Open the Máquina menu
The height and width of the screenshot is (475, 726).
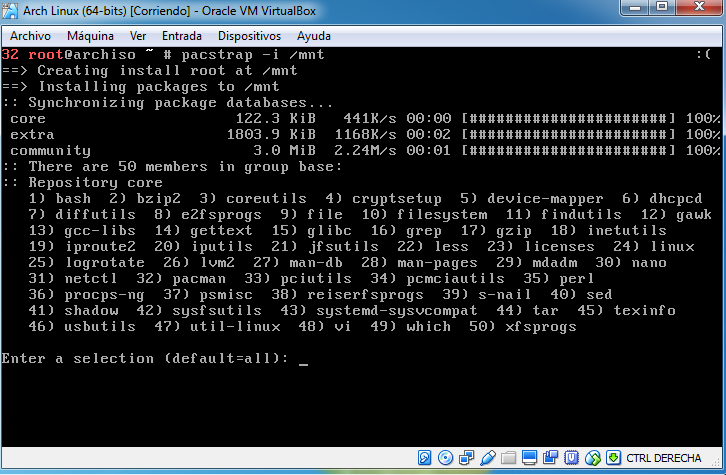[x=90, y=36]
